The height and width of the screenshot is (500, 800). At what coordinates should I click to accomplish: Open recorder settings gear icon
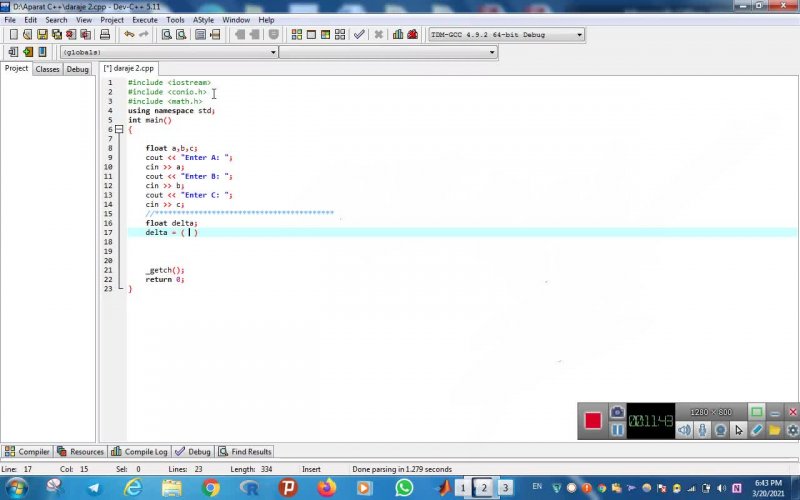[792, 430]
